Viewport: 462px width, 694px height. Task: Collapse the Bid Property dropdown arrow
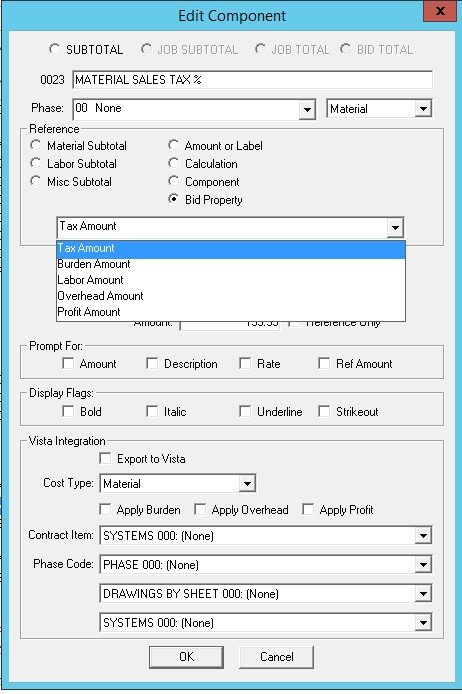pyautogui.click(x=395, y=228)
